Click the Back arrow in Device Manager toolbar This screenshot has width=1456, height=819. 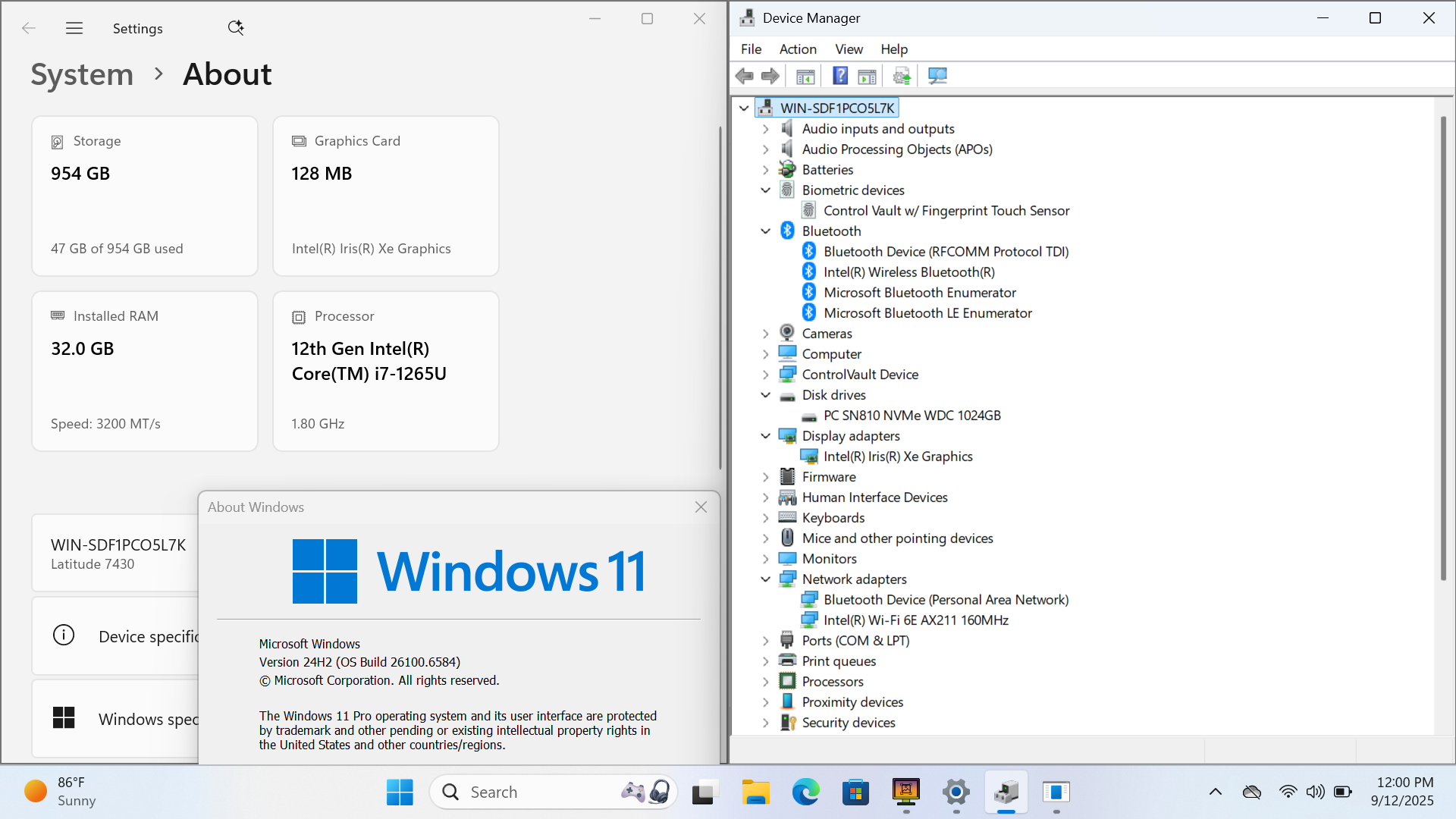(x=745, y=76)
